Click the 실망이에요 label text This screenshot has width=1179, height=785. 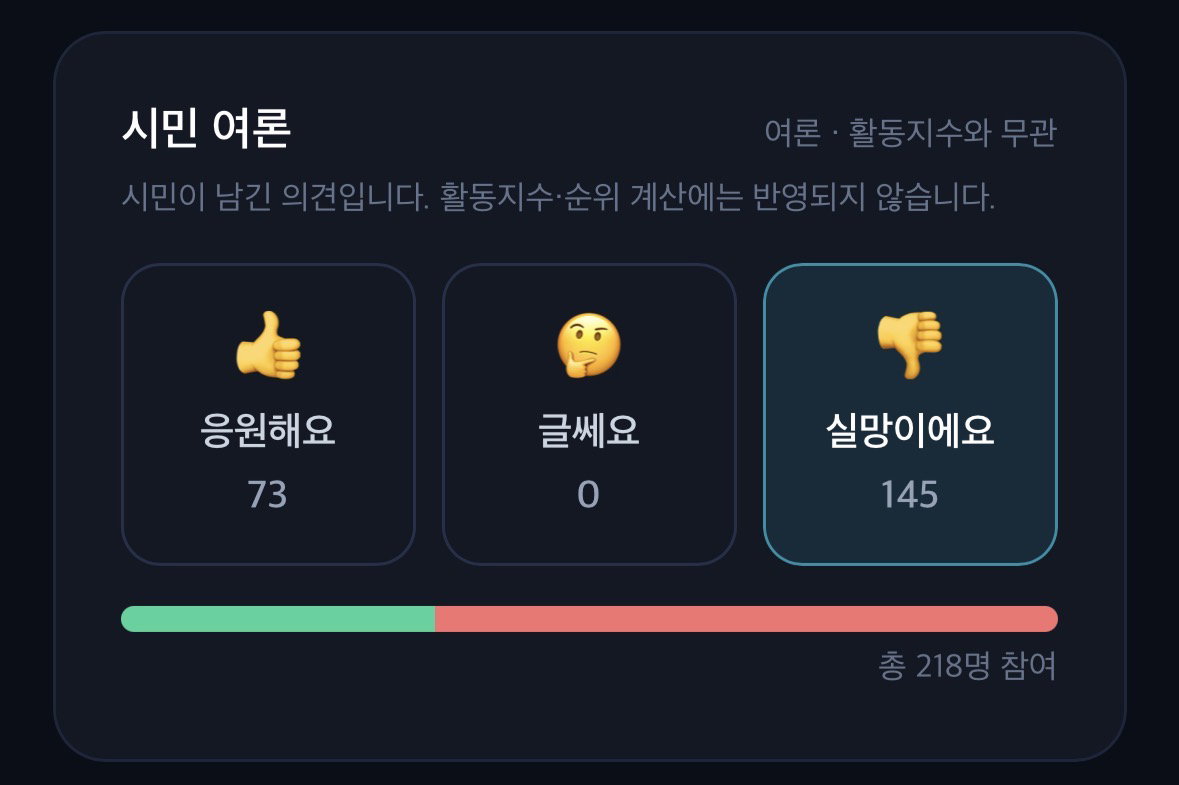pos(910,431)
